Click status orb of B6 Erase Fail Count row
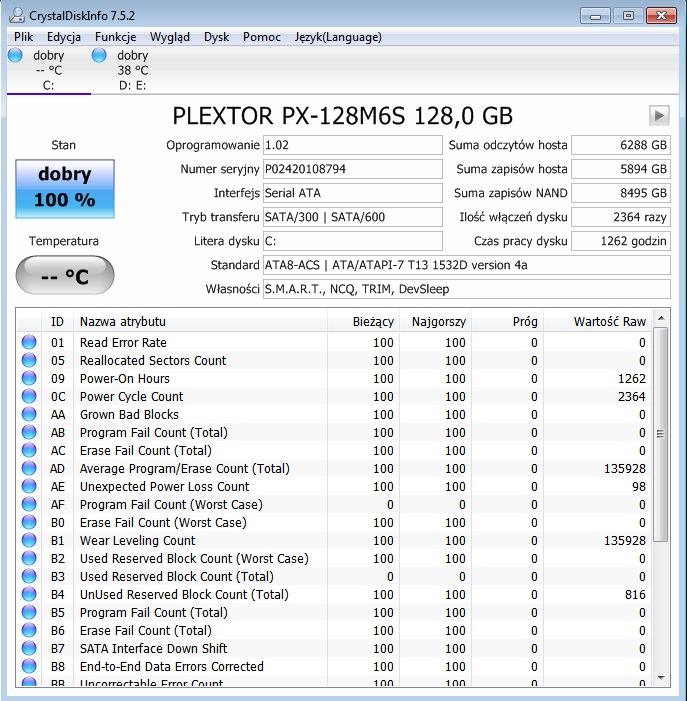687x701 pixels. 29,630
